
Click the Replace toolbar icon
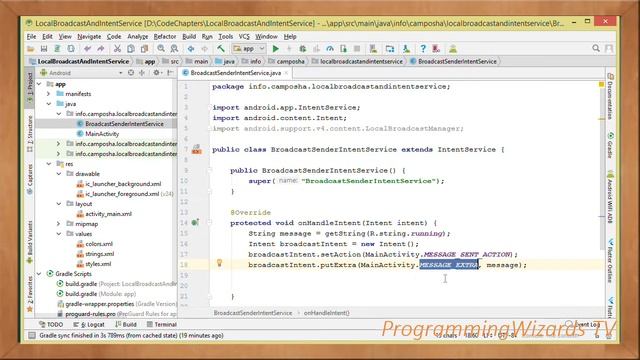(174, 49)
